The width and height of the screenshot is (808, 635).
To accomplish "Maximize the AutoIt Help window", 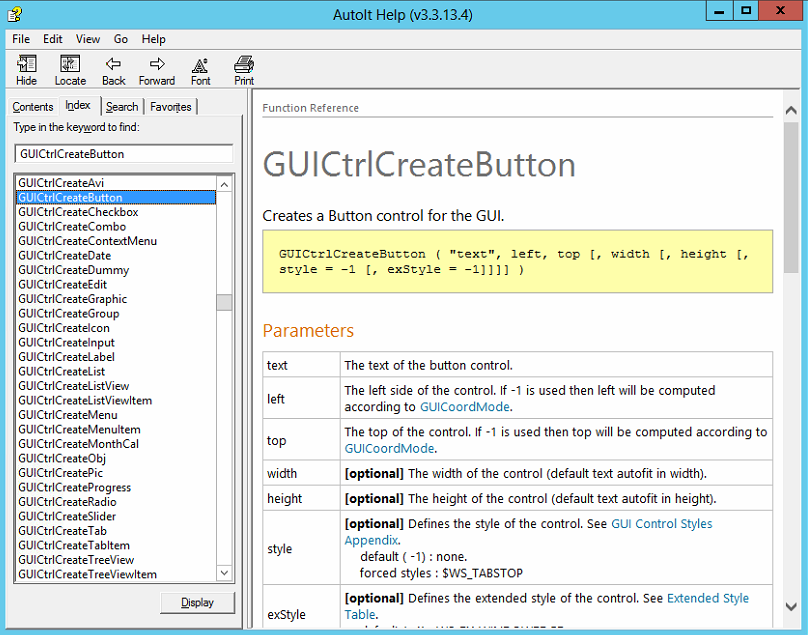I will tap(746, 10).
